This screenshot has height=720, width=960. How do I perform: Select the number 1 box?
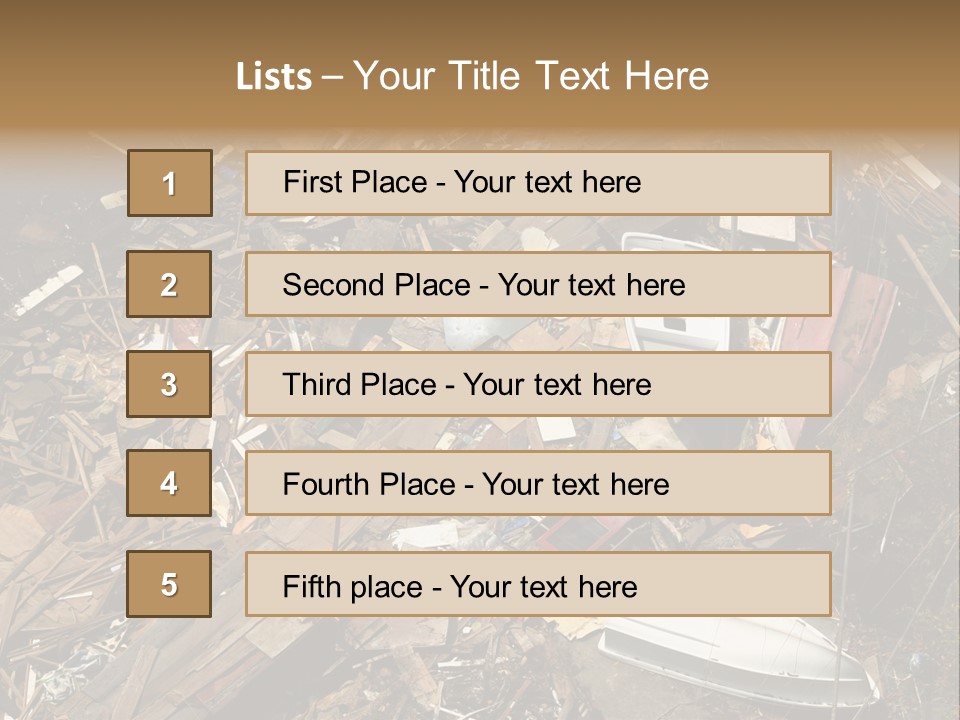click(170, 183)
